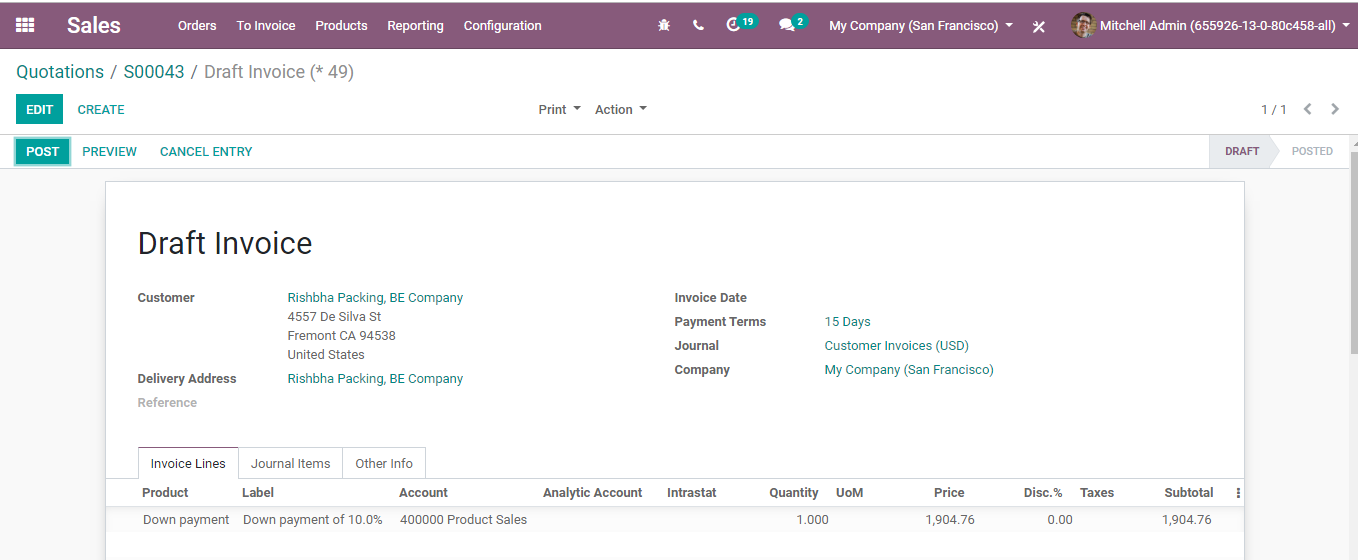Viewport: 1358px width, 560px height.
Task: Open Mitchell Admin user menu
Action: [x=1209, y=25]
